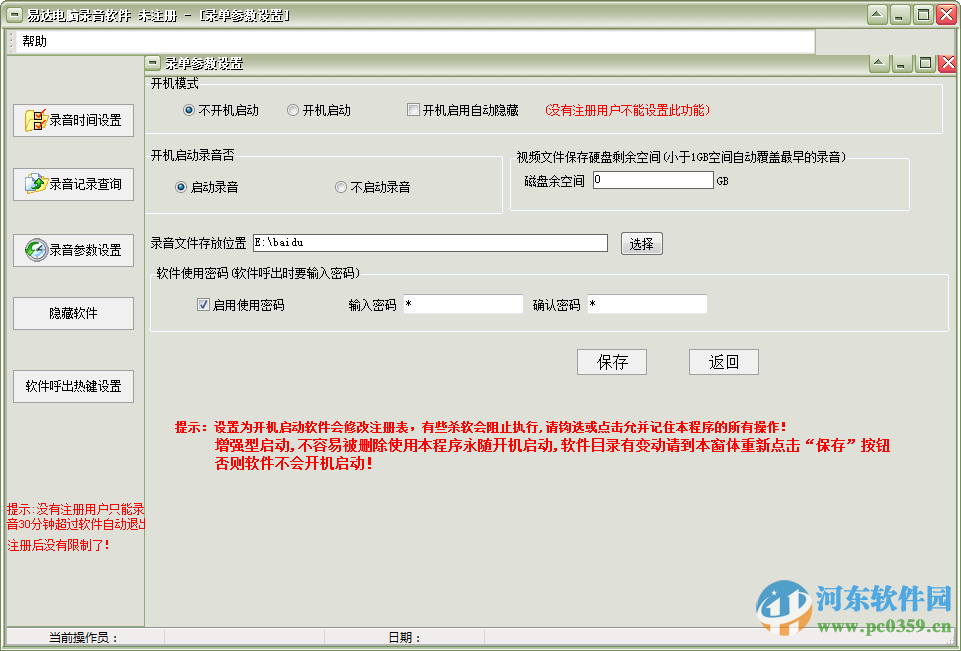Click 选择 to choose the storage folder
This screenshot has height=651, width=961.
(642, 244)
